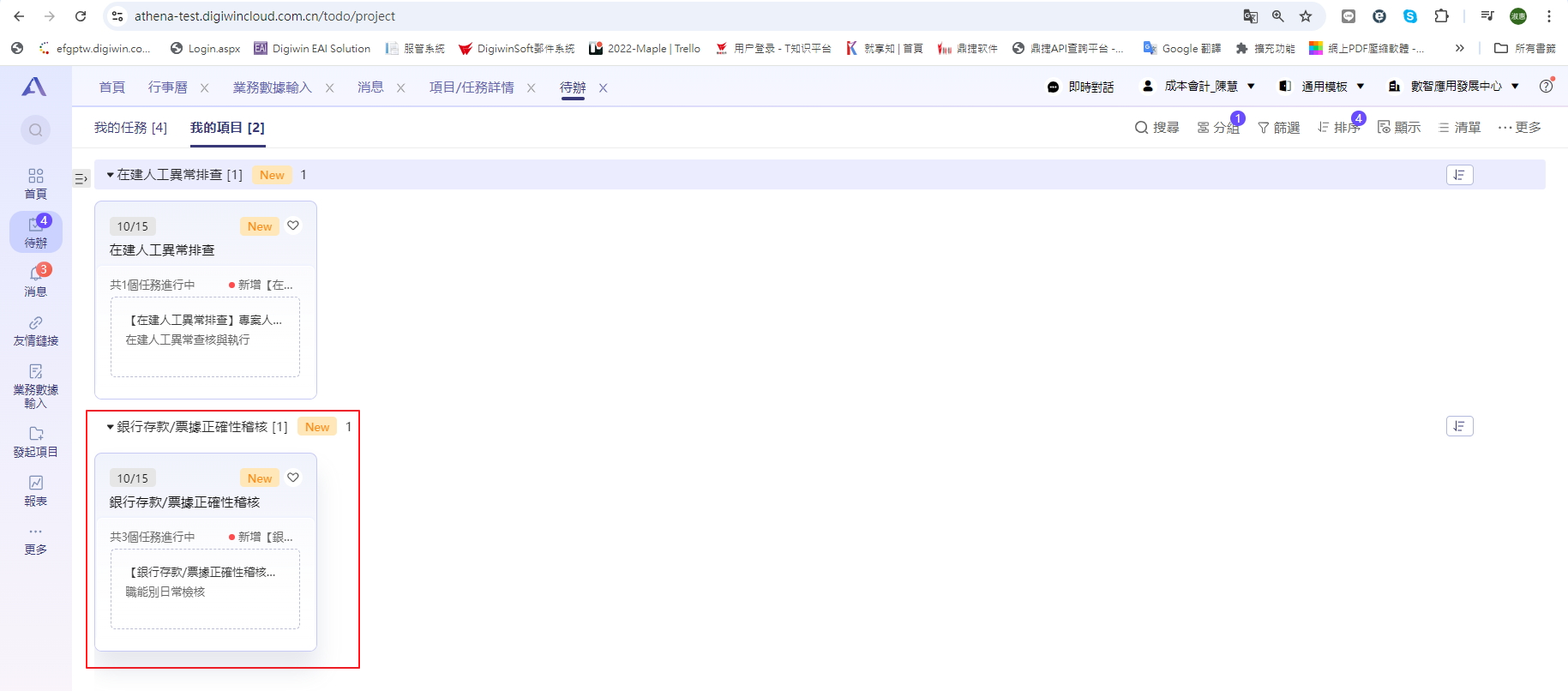The image size is (1568, 691).
Task: Click sort icon of 銀行存款 group
Action: (x=1459, y=426)
